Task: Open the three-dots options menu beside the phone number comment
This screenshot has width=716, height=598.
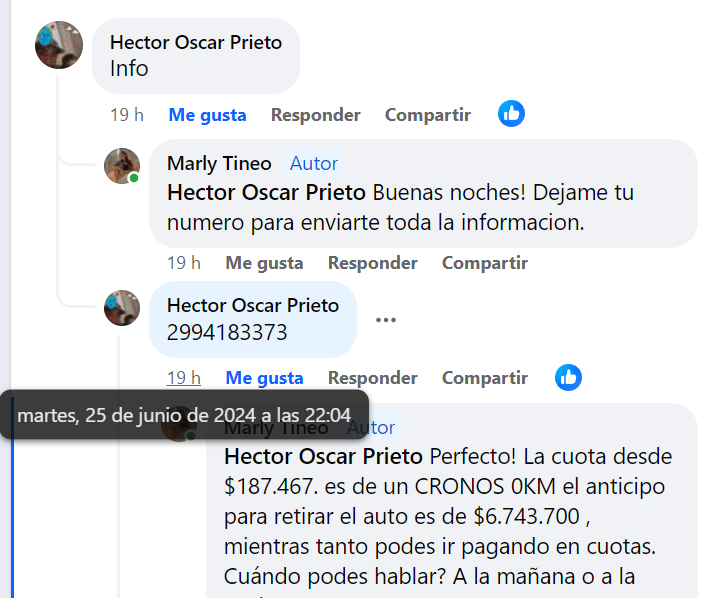Action: click(x=386, y=320)
